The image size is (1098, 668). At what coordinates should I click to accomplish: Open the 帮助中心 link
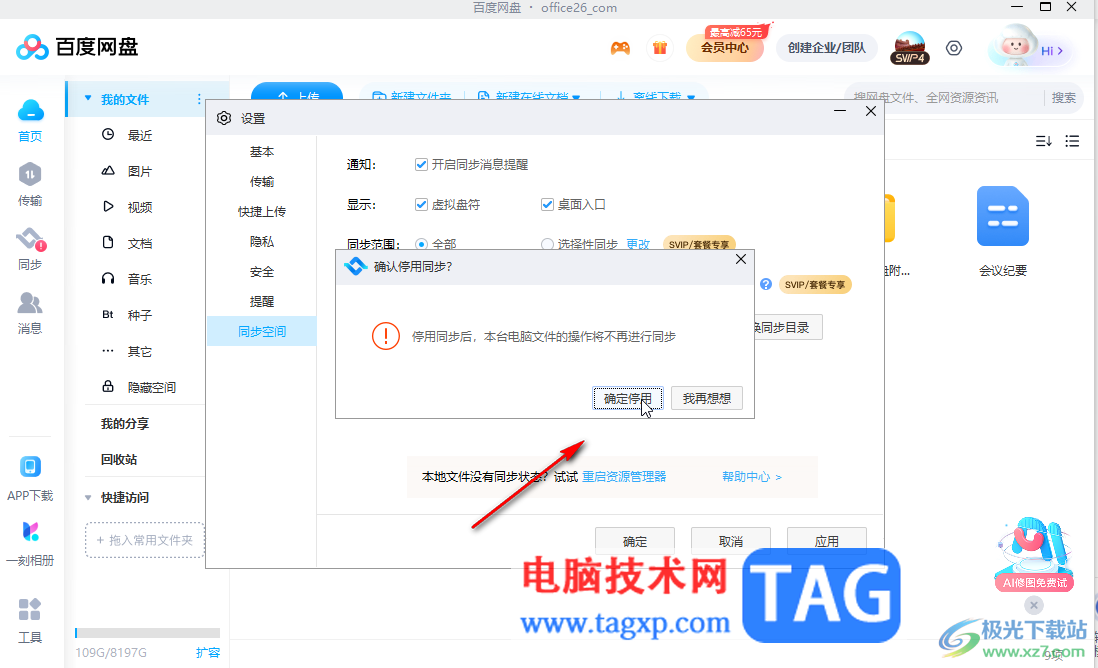tap(751, 477)
